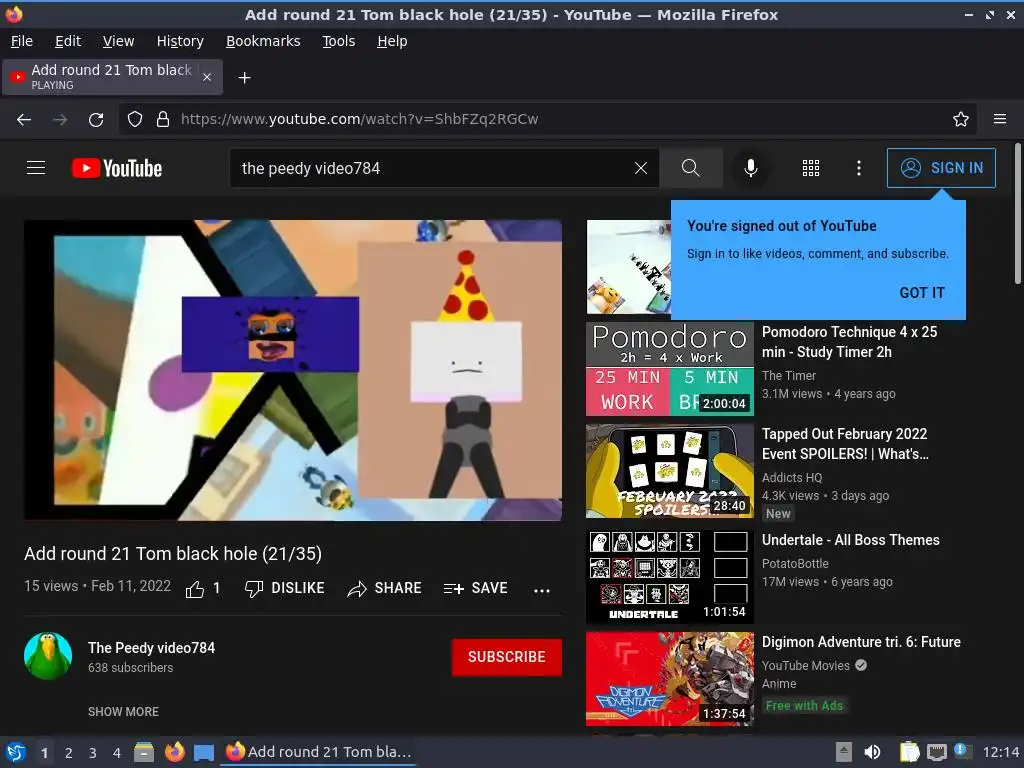Open the History menu
1024x768 pixels.
(180, 41)
